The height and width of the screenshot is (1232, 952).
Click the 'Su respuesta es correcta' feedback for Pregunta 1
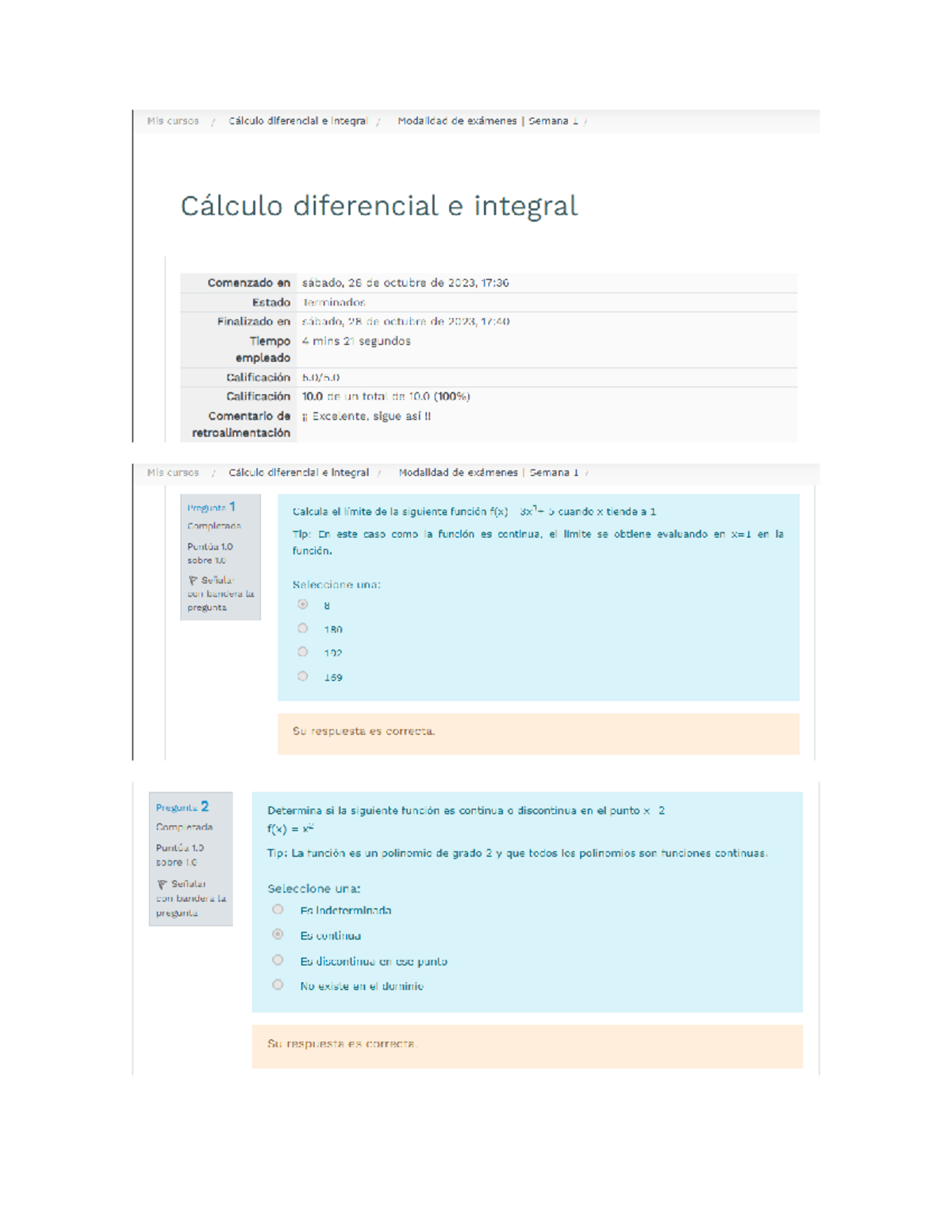(365, 731)
